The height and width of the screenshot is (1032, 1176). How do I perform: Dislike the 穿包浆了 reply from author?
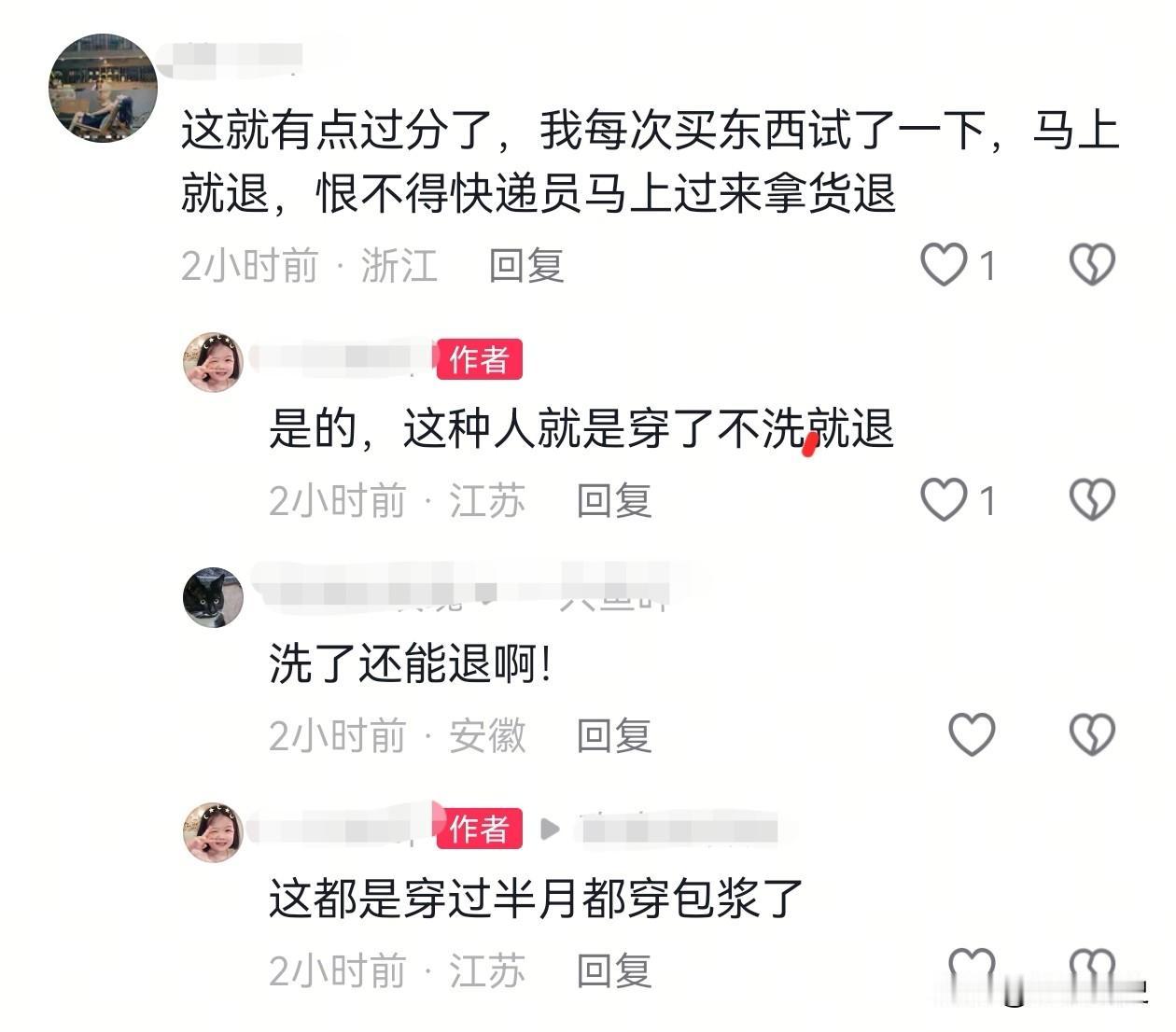coord(1092,969)
